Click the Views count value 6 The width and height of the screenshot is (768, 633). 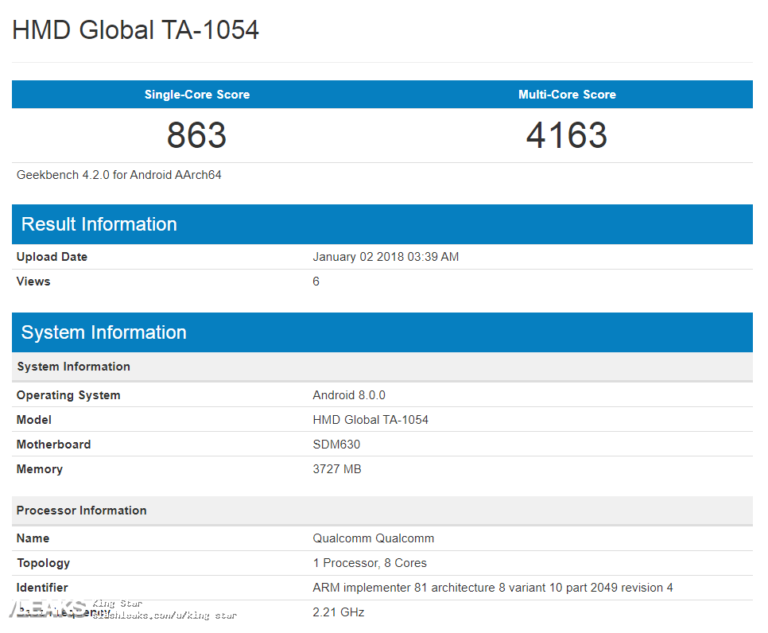pos(316,281)
